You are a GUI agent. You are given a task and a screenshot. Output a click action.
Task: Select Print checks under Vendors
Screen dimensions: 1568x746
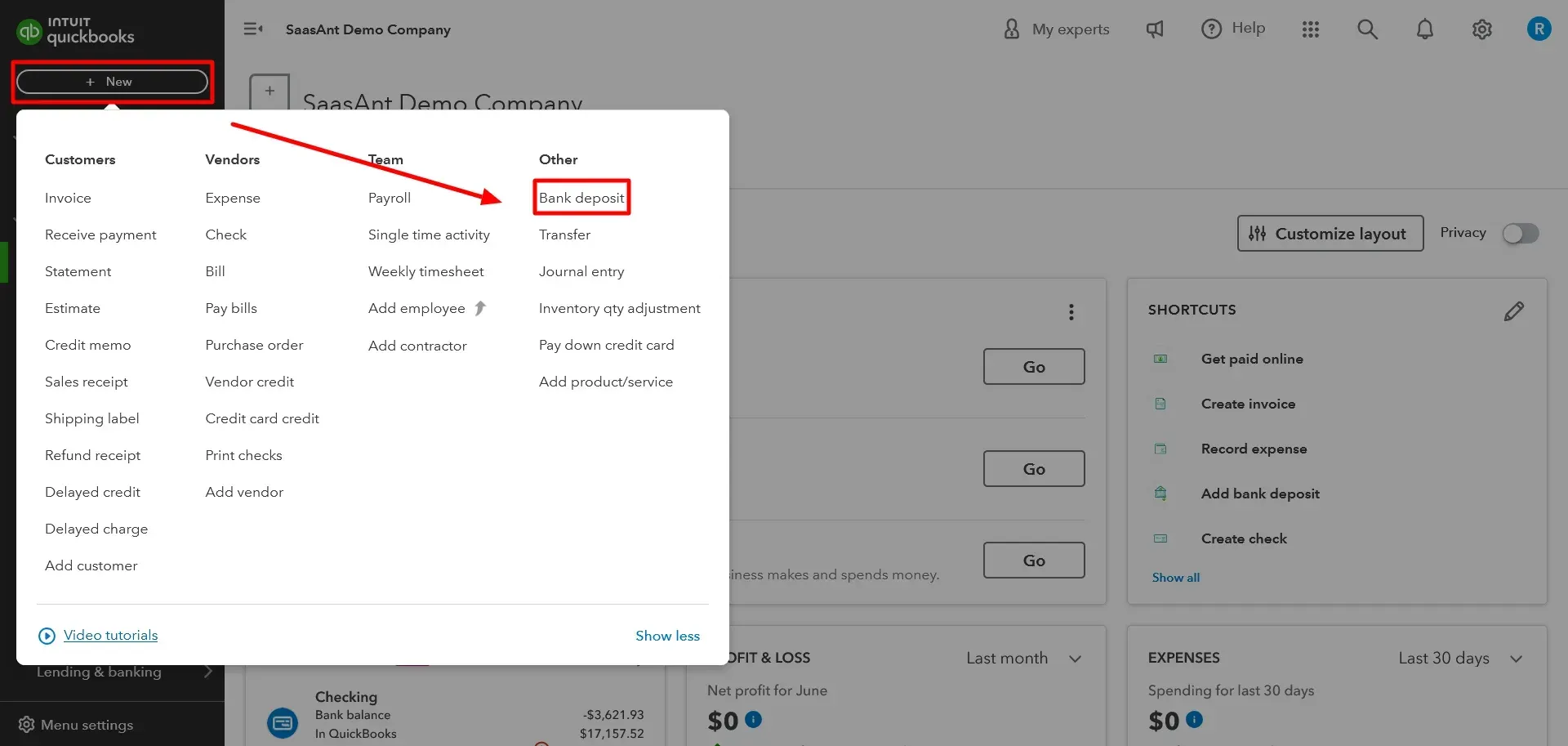click(x=243, y=455)
